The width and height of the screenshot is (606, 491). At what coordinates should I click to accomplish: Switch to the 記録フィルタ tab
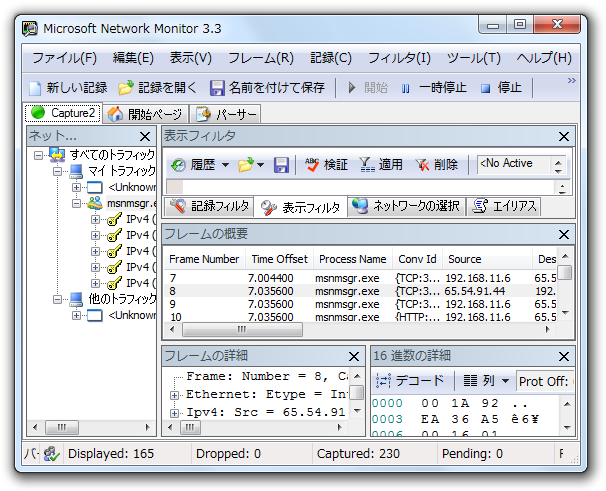coord(209,206)
